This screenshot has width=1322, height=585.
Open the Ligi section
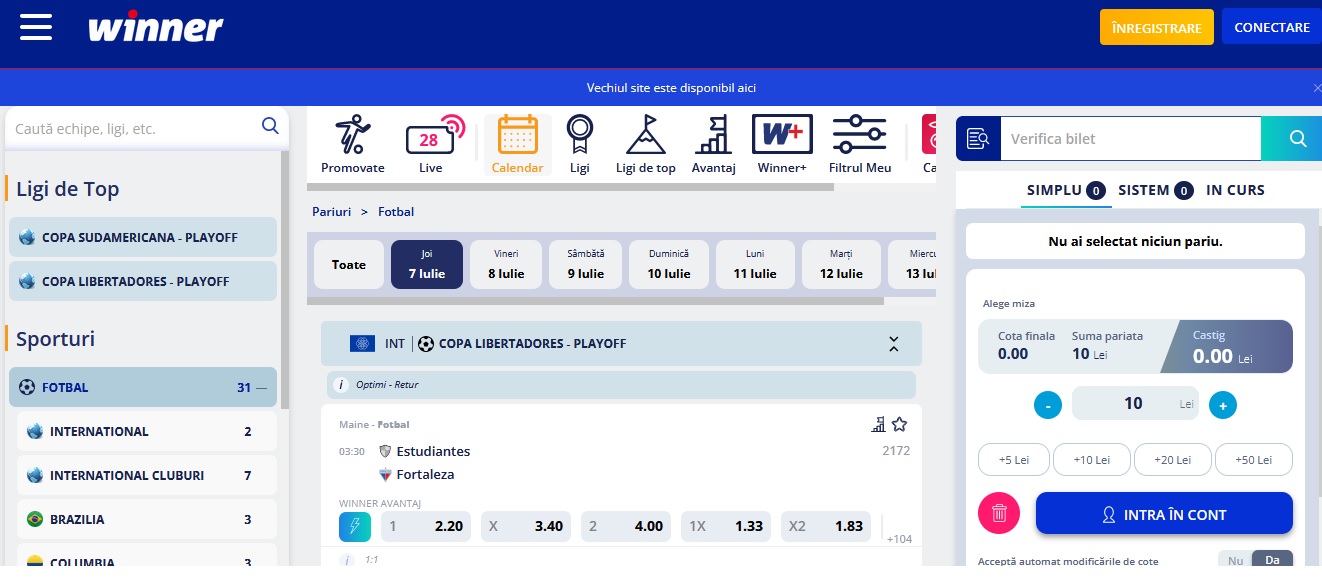click(580, 145)
